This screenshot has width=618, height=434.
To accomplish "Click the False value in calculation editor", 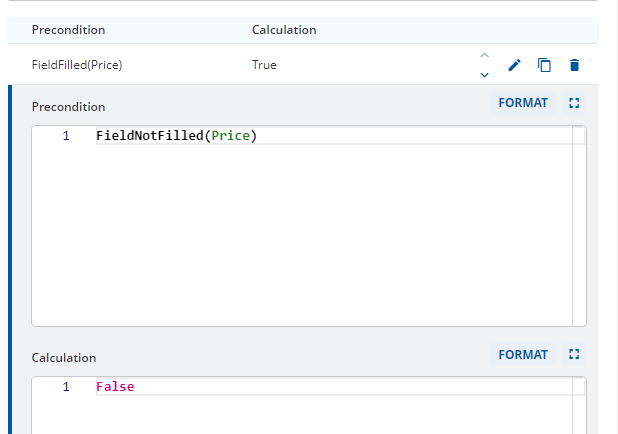I will coord(115,387).
